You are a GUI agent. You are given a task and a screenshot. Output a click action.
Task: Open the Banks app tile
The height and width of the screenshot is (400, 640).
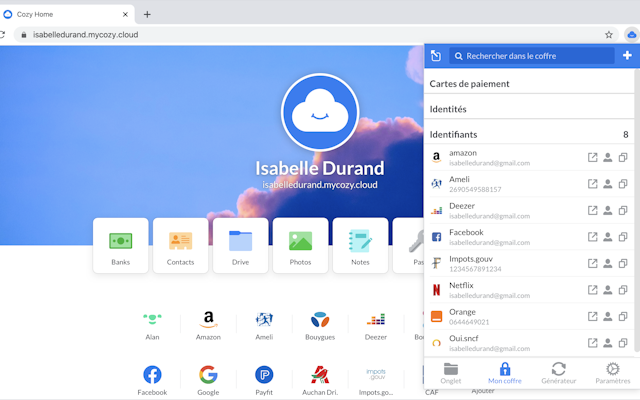(x=120, y=245)
